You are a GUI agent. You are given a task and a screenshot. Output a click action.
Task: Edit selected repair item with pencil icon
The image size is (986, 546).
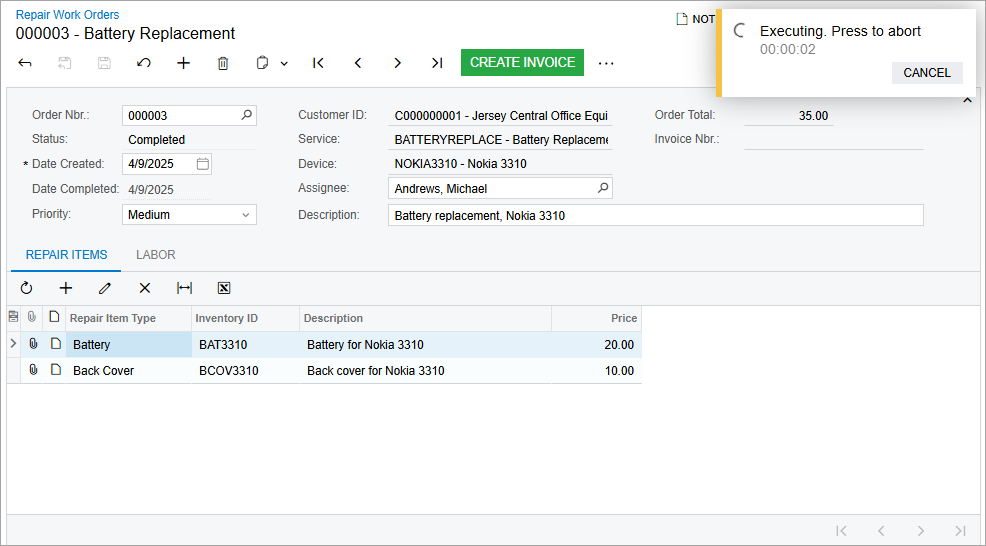coord(105,288)
